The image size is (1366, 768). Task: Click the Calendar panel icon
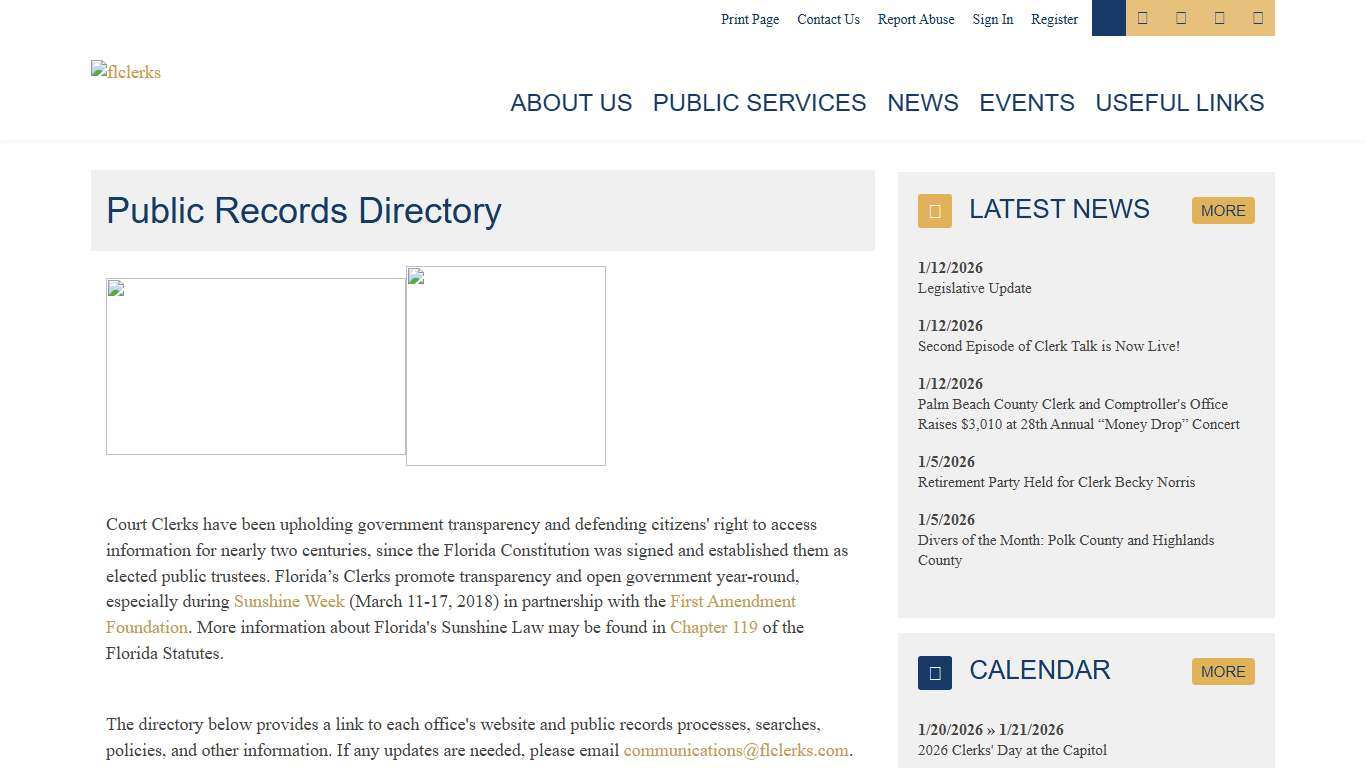tap(934, 672)
